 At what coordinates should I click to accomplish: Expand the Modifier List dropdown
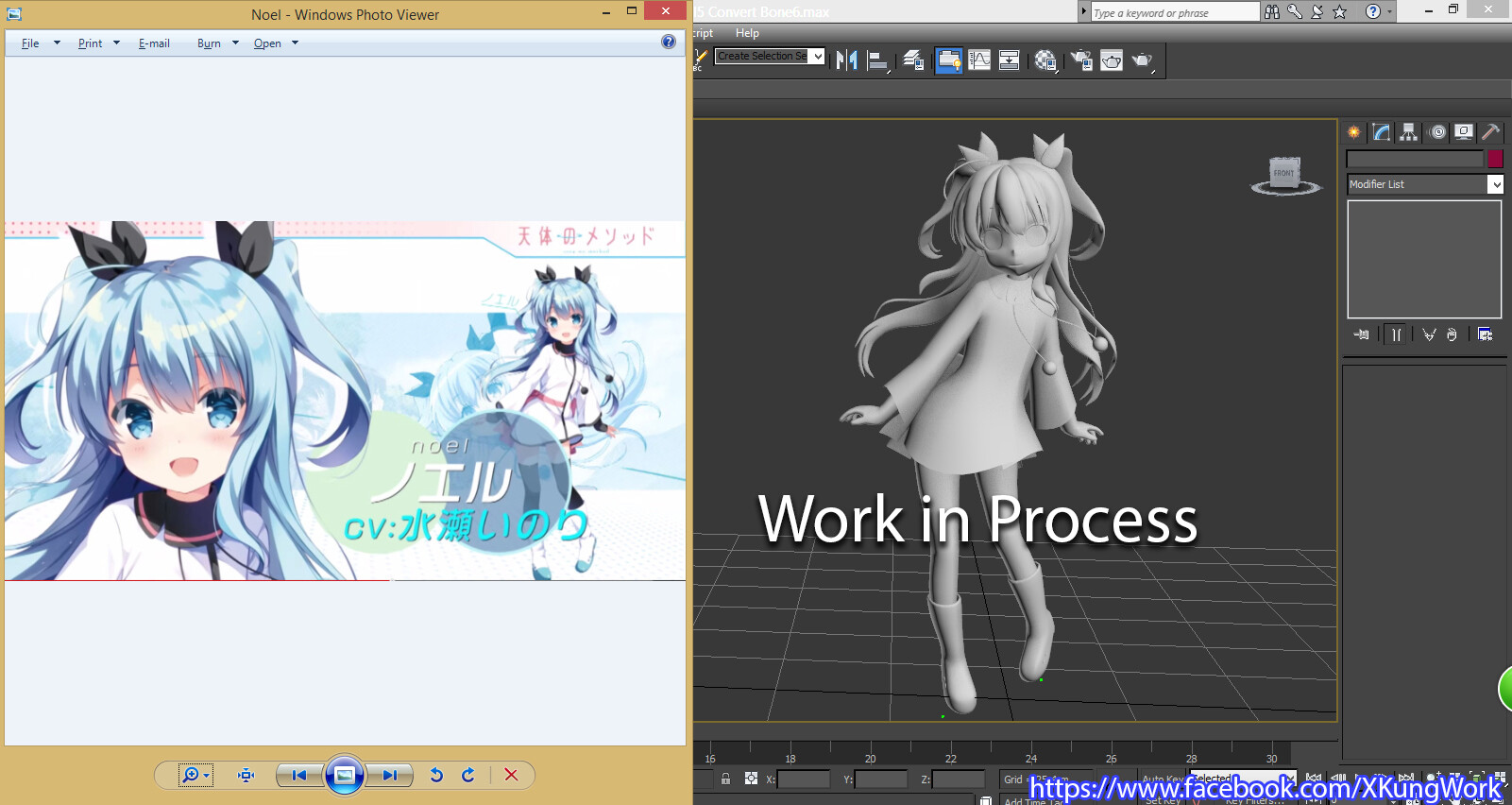click(1496, 184)
